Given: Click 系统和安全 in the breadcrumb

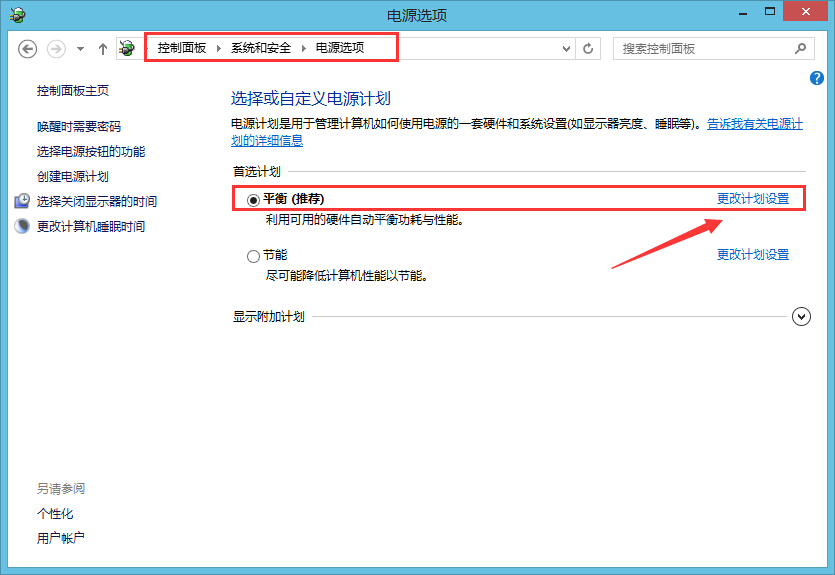Looking at the screenshot, I should 261,48.
